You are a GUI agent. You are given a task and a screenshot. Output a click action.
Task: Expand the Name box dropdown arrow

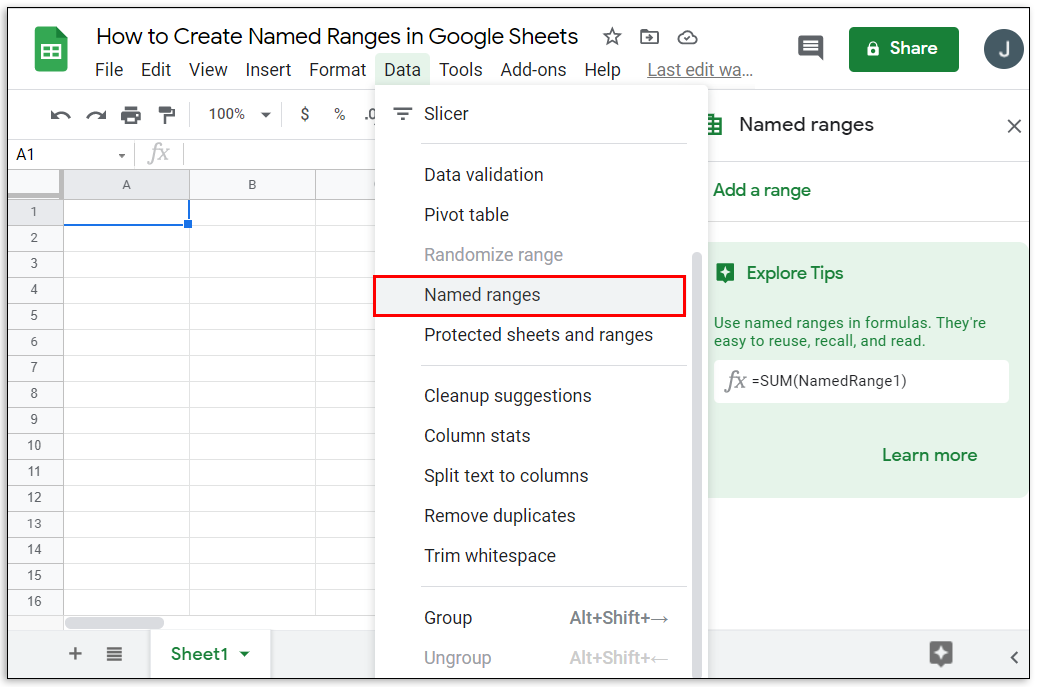(x=122, y=156)
